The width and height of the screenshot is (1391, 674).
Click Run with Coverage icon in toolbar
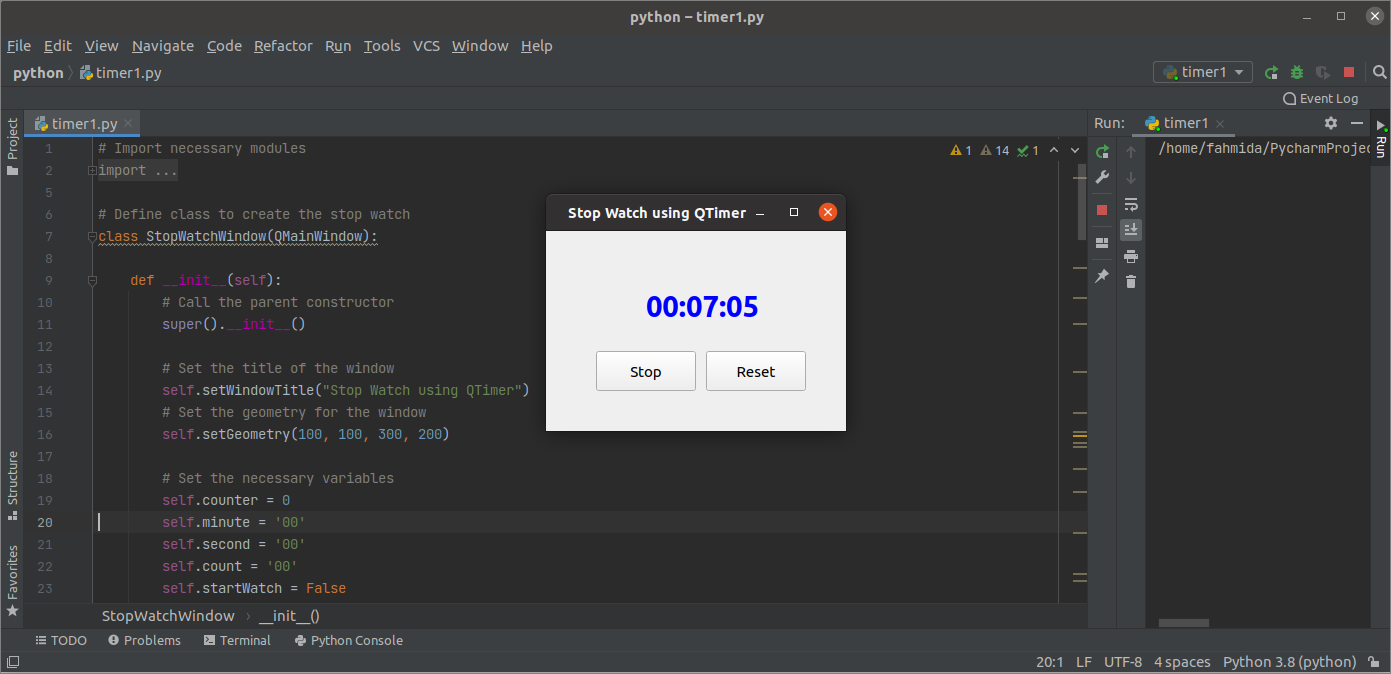[1322, 72]
